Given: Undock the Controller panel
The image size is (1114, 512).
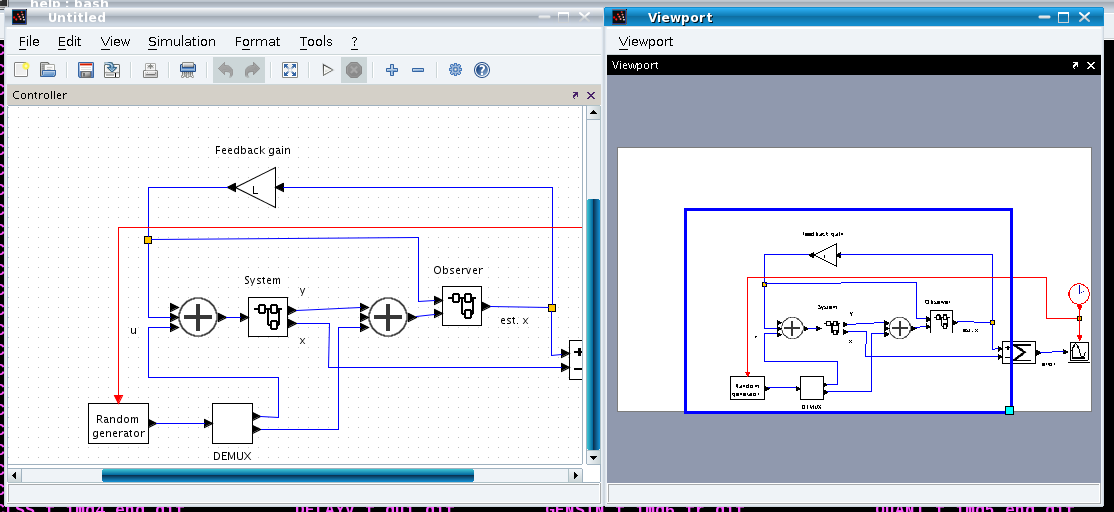Looking at the screenshot, I should [575, 96].
